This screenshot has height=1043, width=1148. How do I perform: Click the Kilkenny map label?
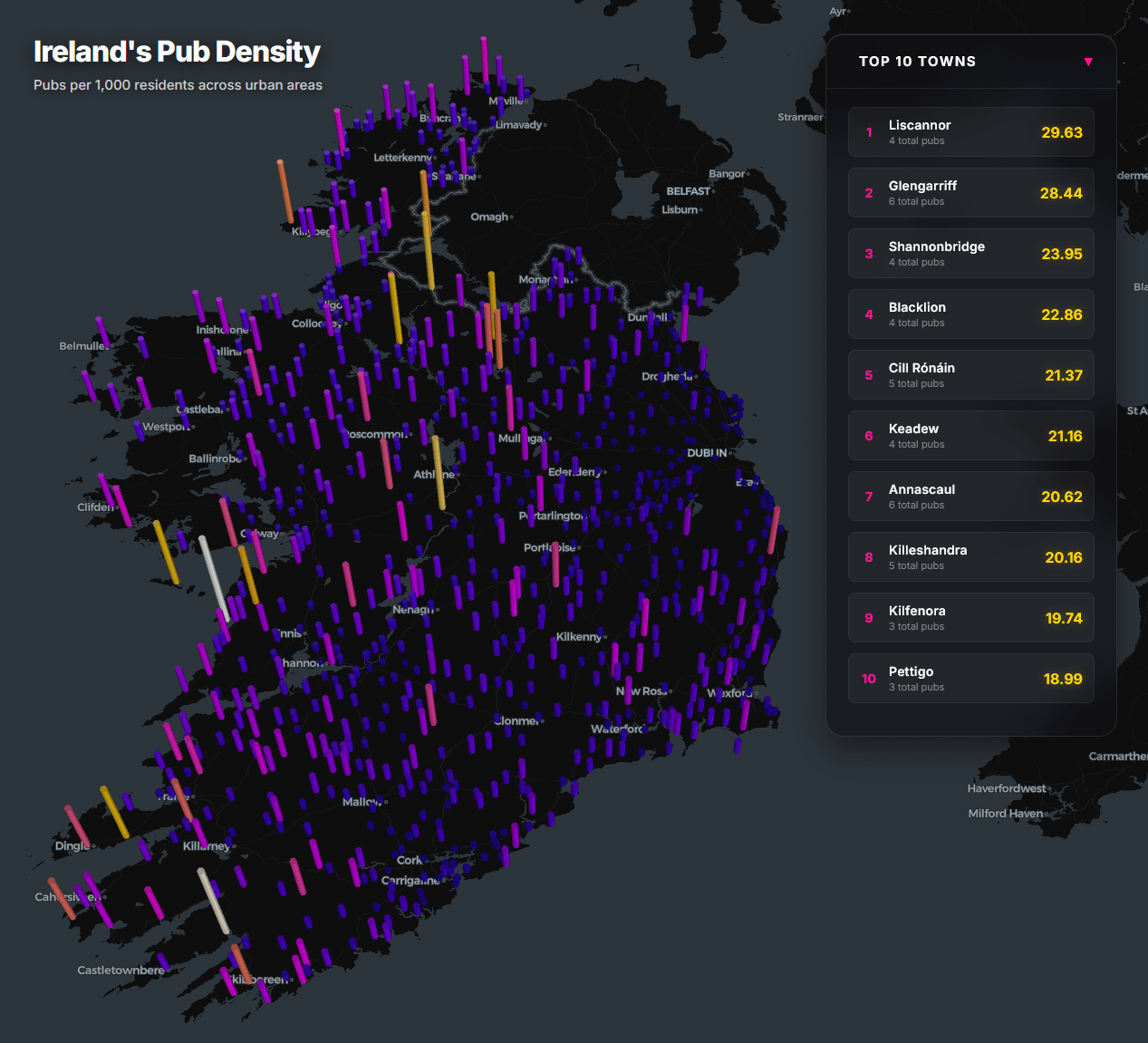pyautogui.click(x=578, y=637)
